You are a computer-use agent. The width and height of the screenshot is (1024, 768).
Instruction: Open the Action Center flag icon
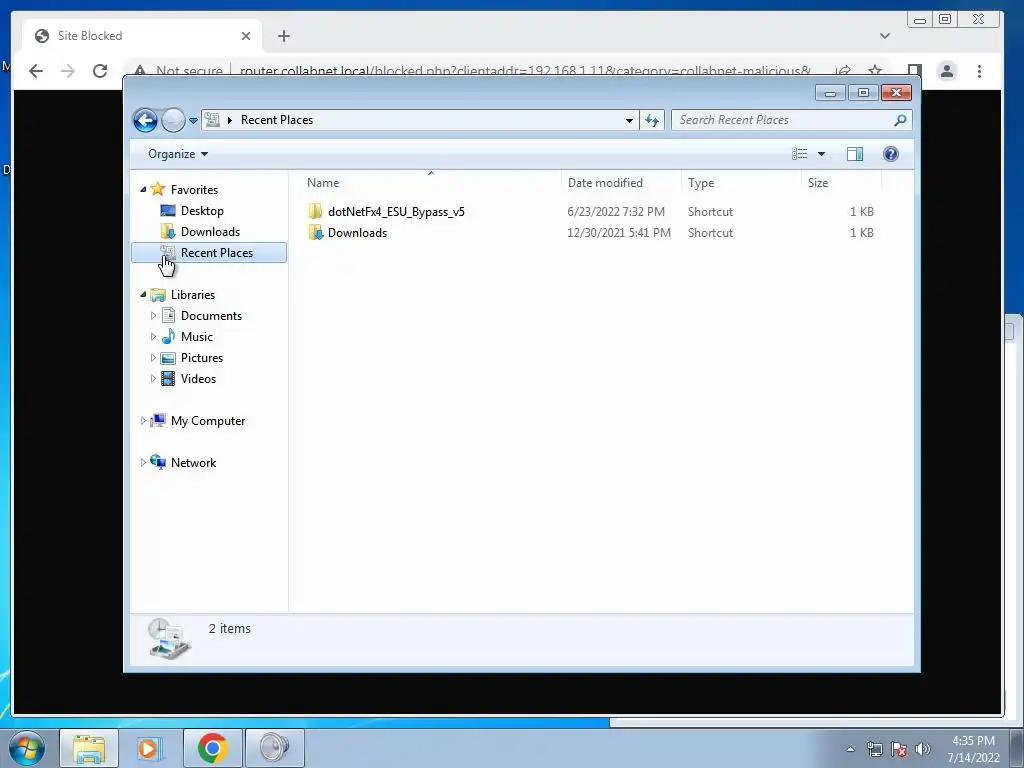899,749
